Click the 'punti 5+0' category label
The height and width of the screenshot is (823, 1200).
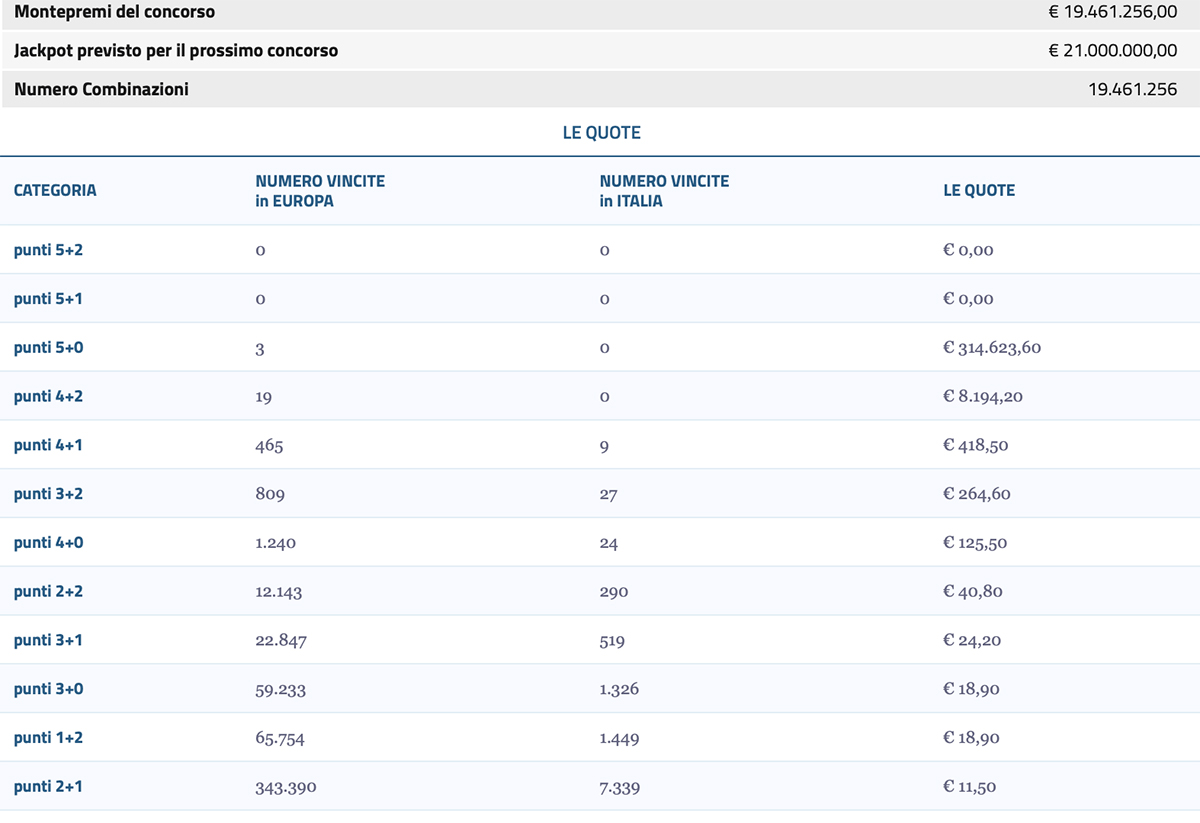[x=48, y=348]
